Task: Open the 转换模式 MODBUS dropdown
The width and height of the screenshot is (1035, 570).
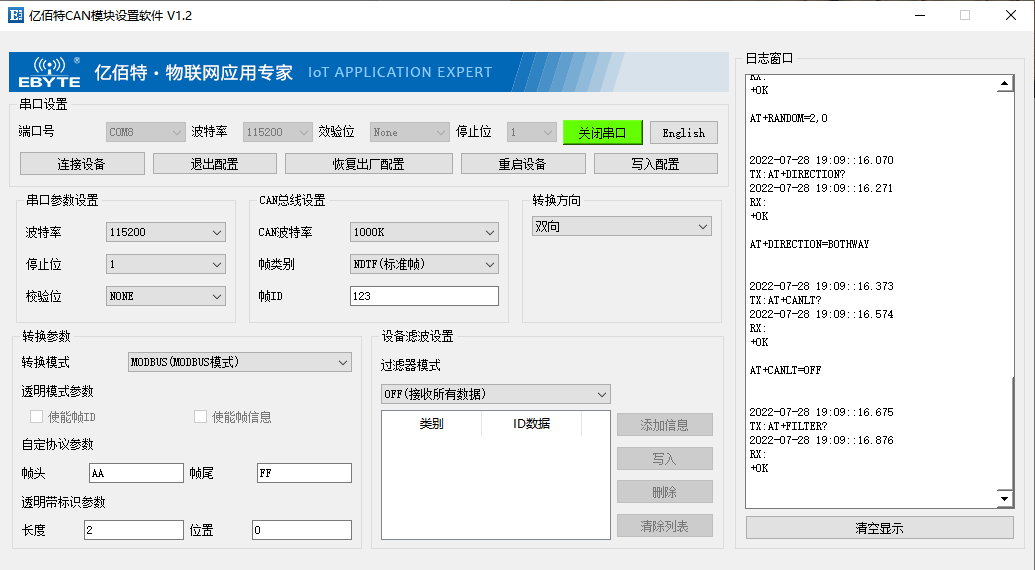Action: point(240,362)
